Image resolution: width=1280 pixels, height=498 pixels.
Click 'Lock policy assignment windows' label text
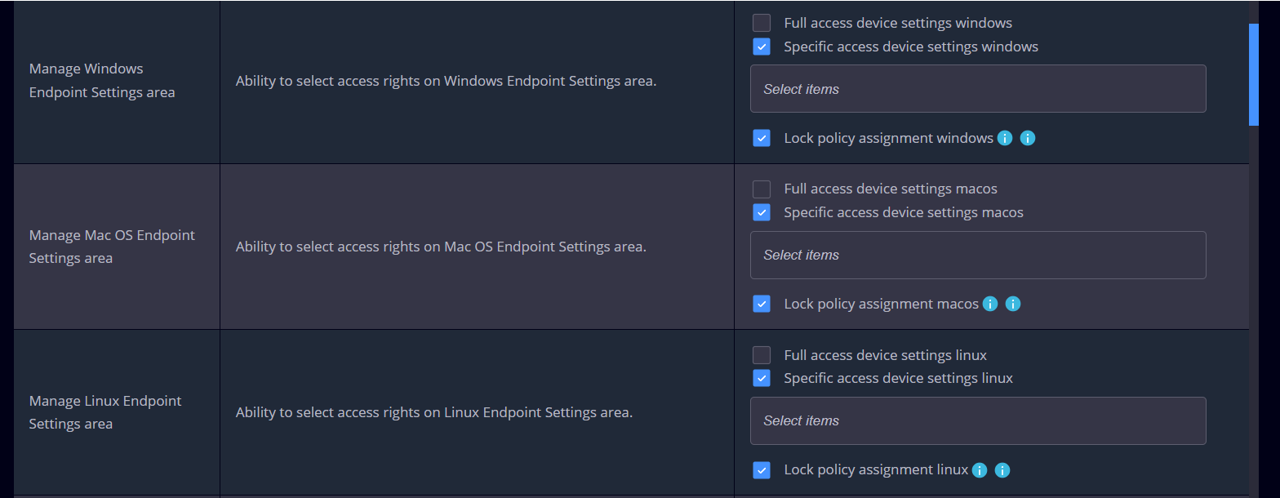pos(889,138)
